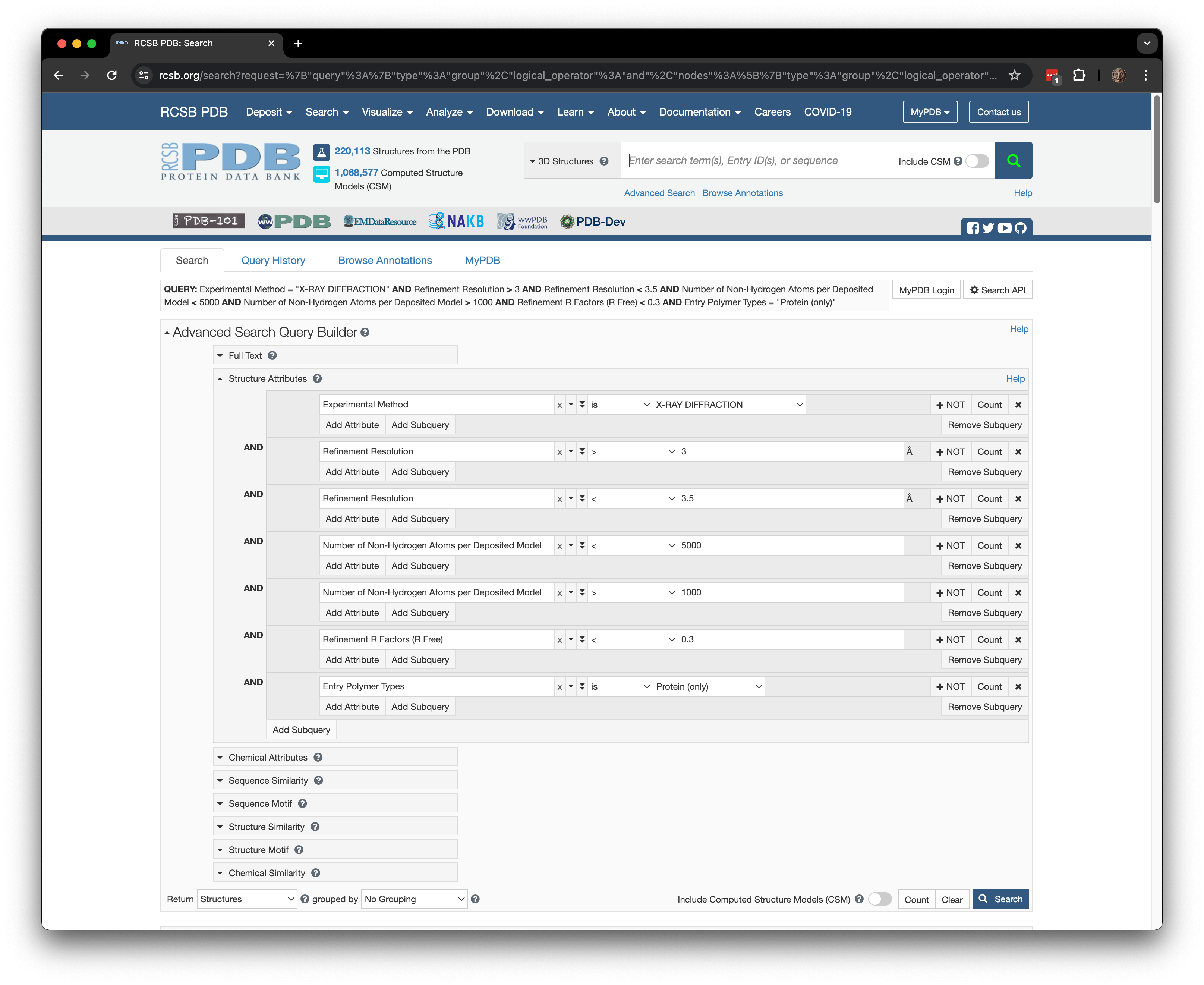1204x985 pixels.
Task: Open the PDB-101 logo link
Action: (209, 221)
